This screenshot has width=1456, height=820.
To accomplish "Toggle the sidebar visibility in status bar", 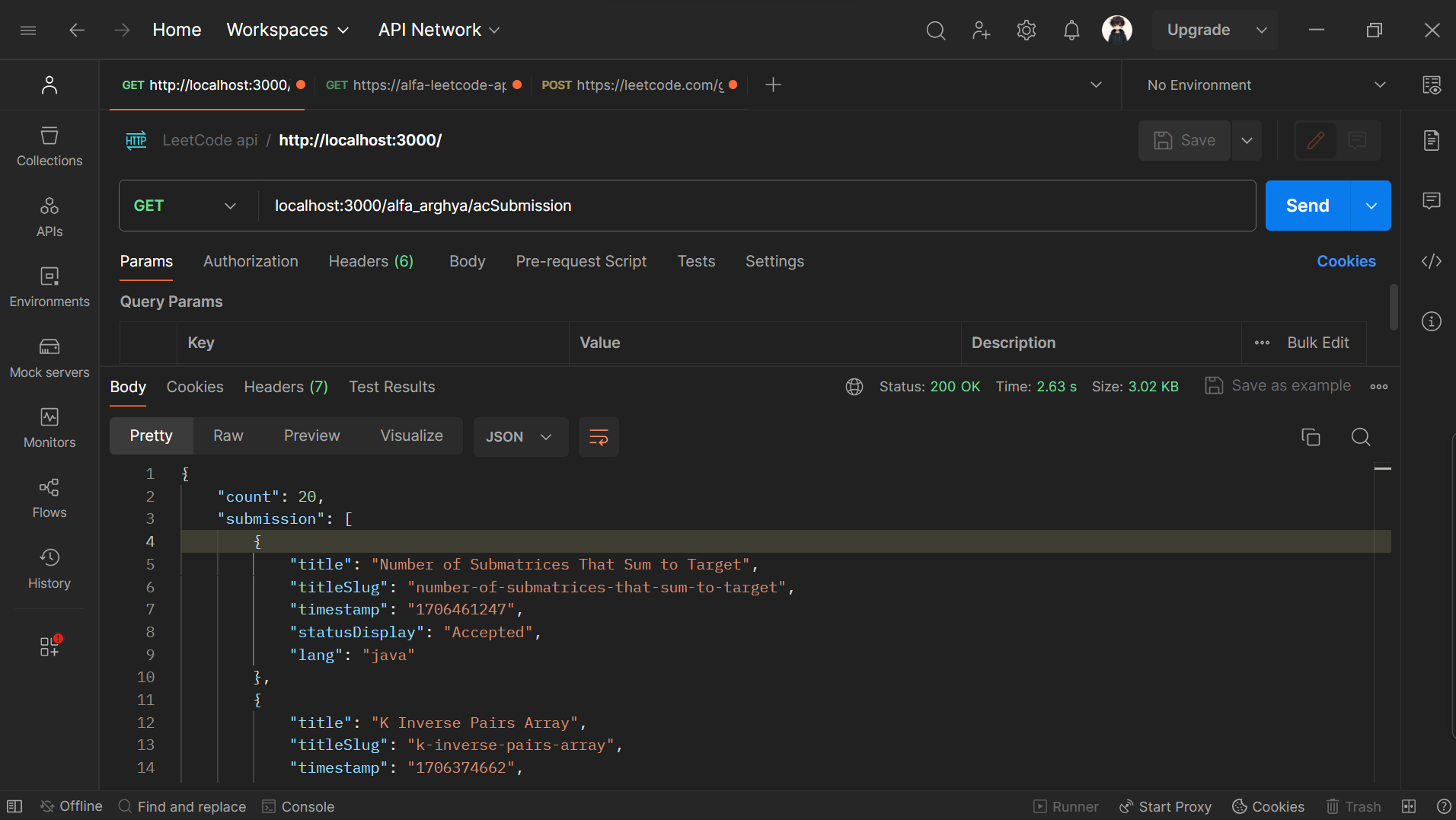I will point(14,806).
